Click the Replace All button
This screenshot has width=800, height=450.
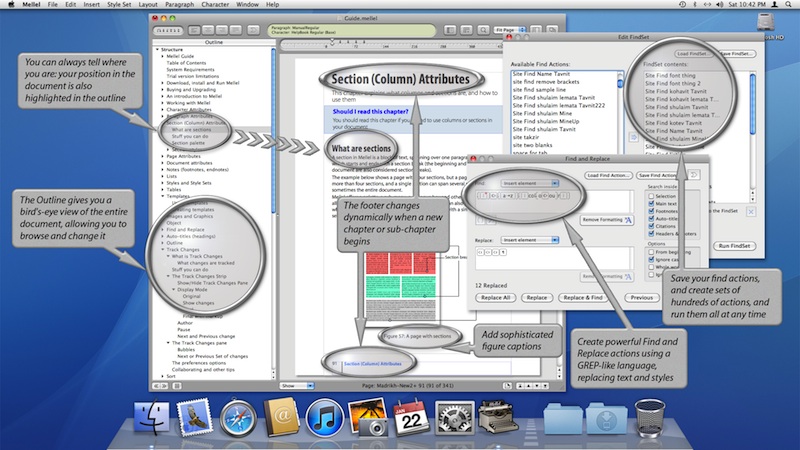(x=495, y=298)
